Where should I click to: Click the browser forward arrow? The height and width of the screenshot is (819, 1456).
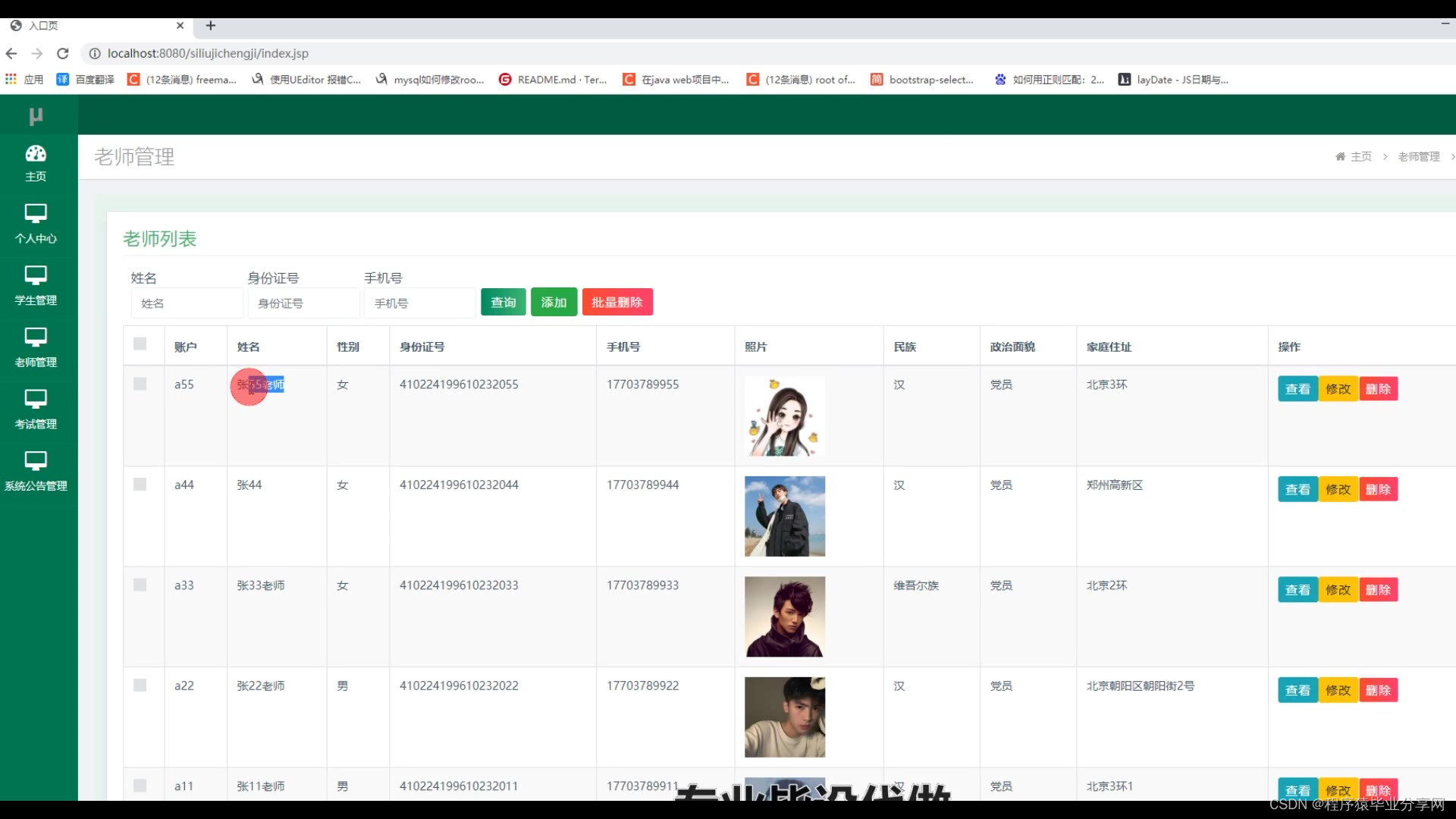pyautogui.click(x=37, y=53)
